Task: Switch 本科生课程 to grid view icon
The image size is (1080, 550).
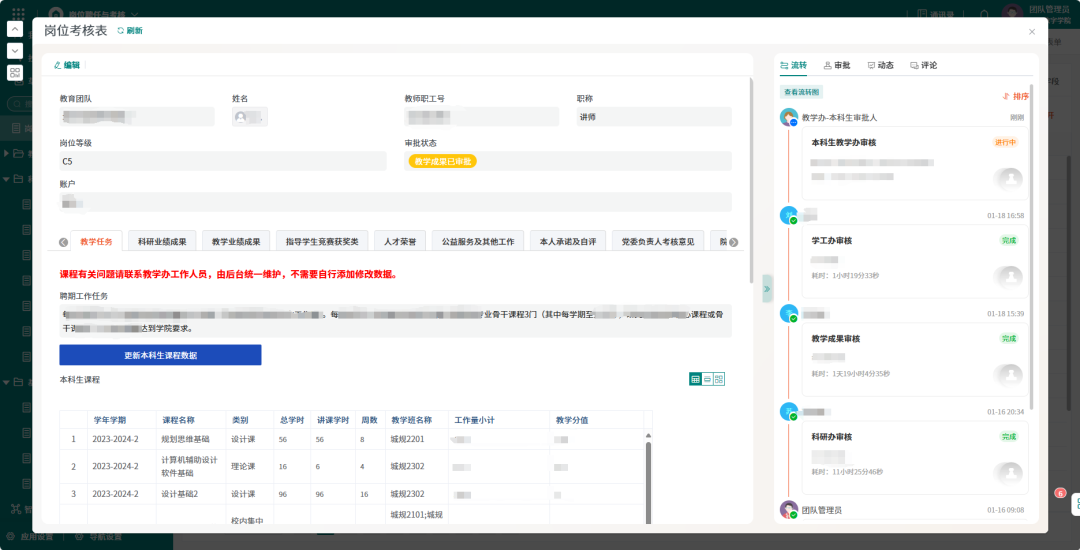Action: pos(719,379)
